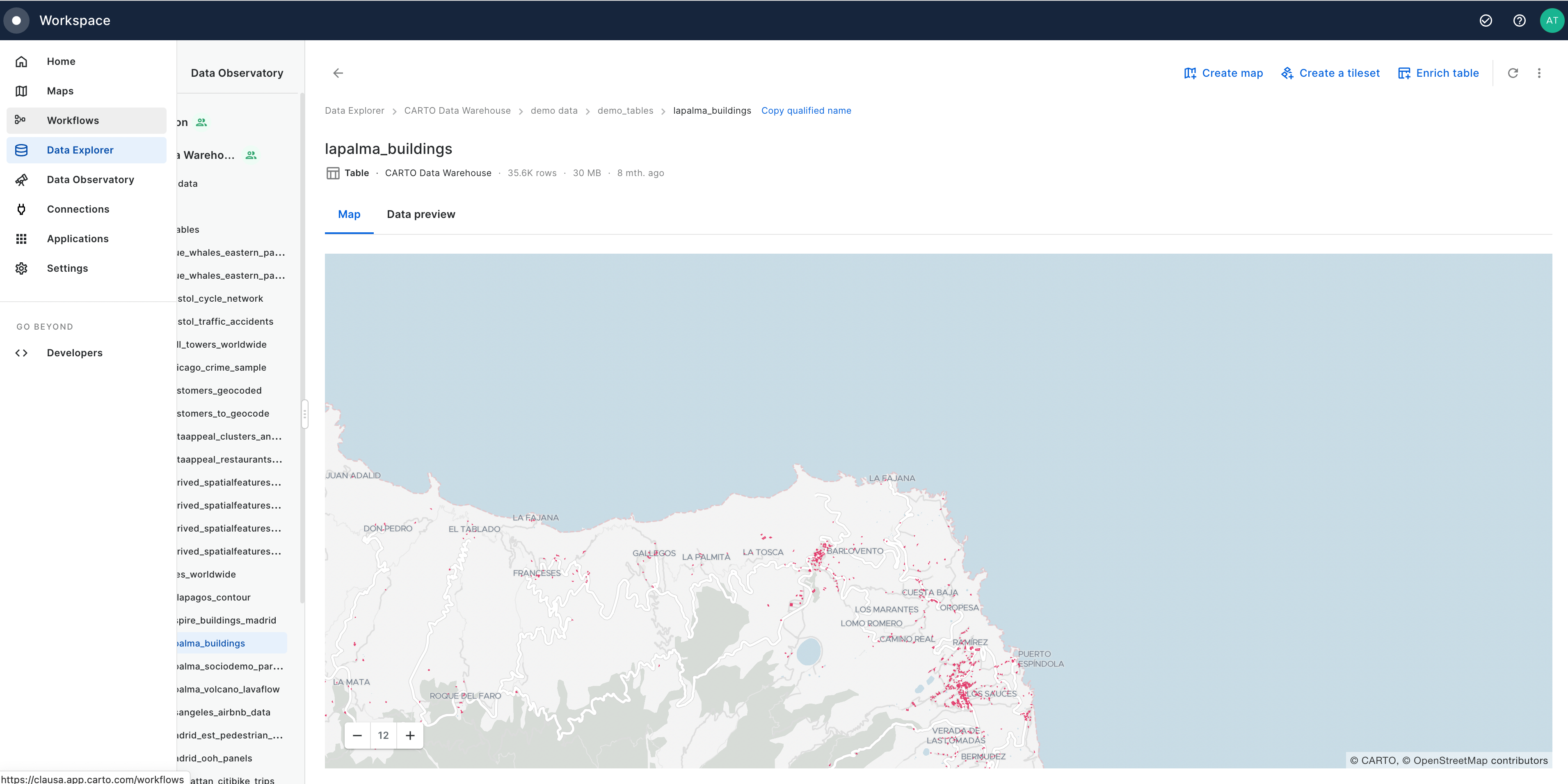Click the Data Observatory panel heading

(238, 73)
